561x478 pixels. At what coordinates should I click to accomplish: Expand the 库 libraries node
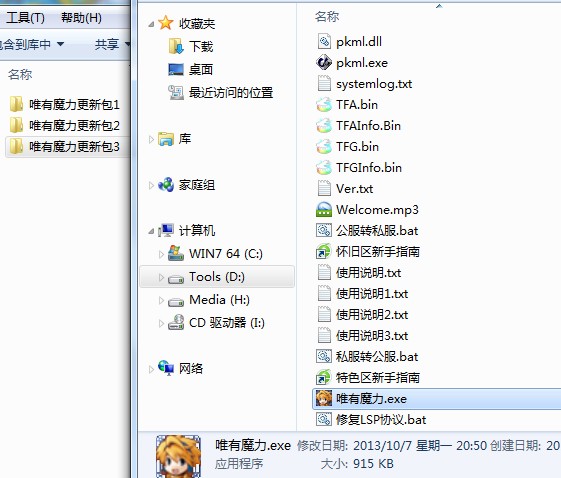[151, 139]
